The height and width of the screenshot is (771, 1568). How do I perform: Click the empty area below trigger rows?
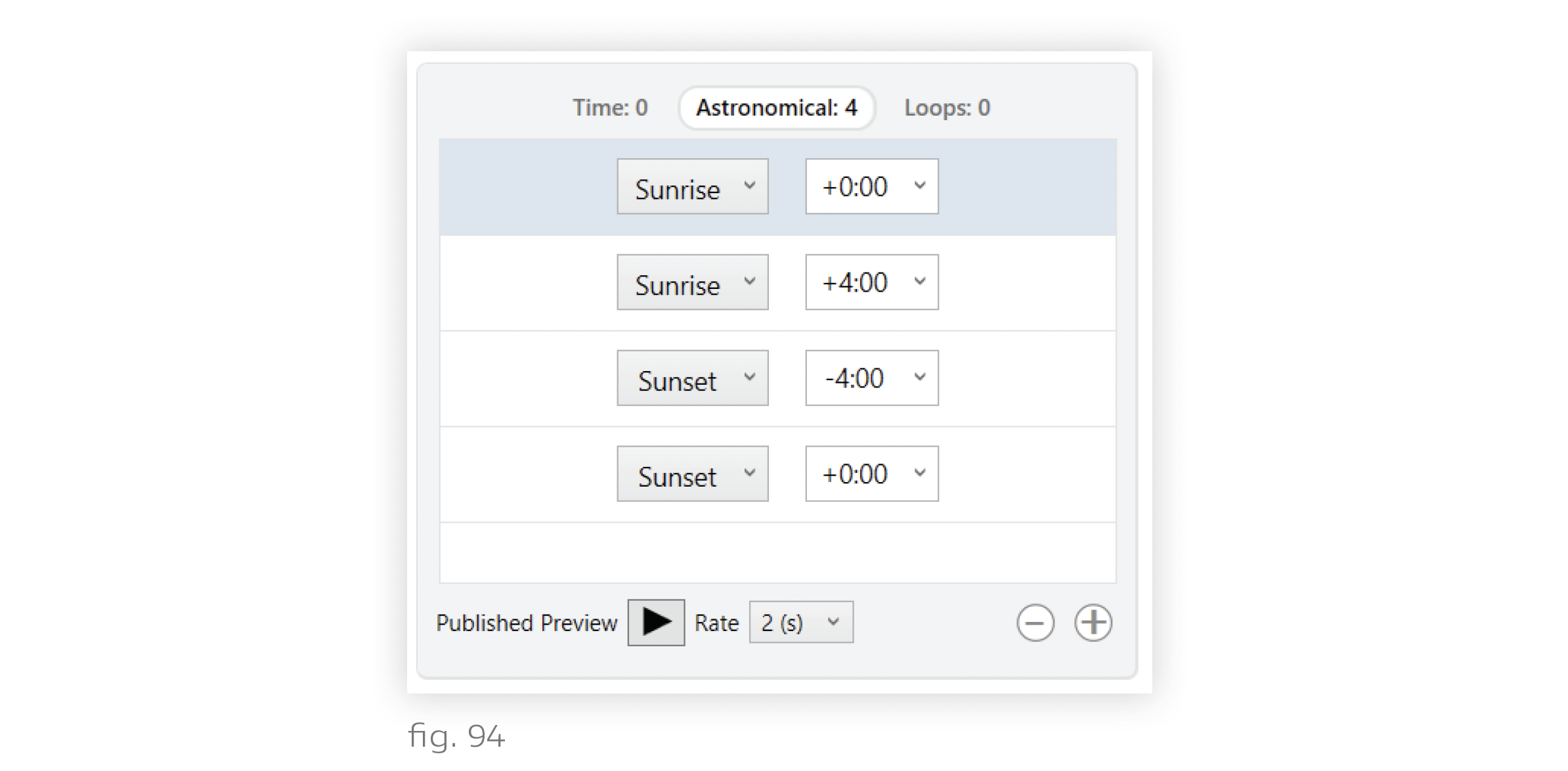click(777, 553)
